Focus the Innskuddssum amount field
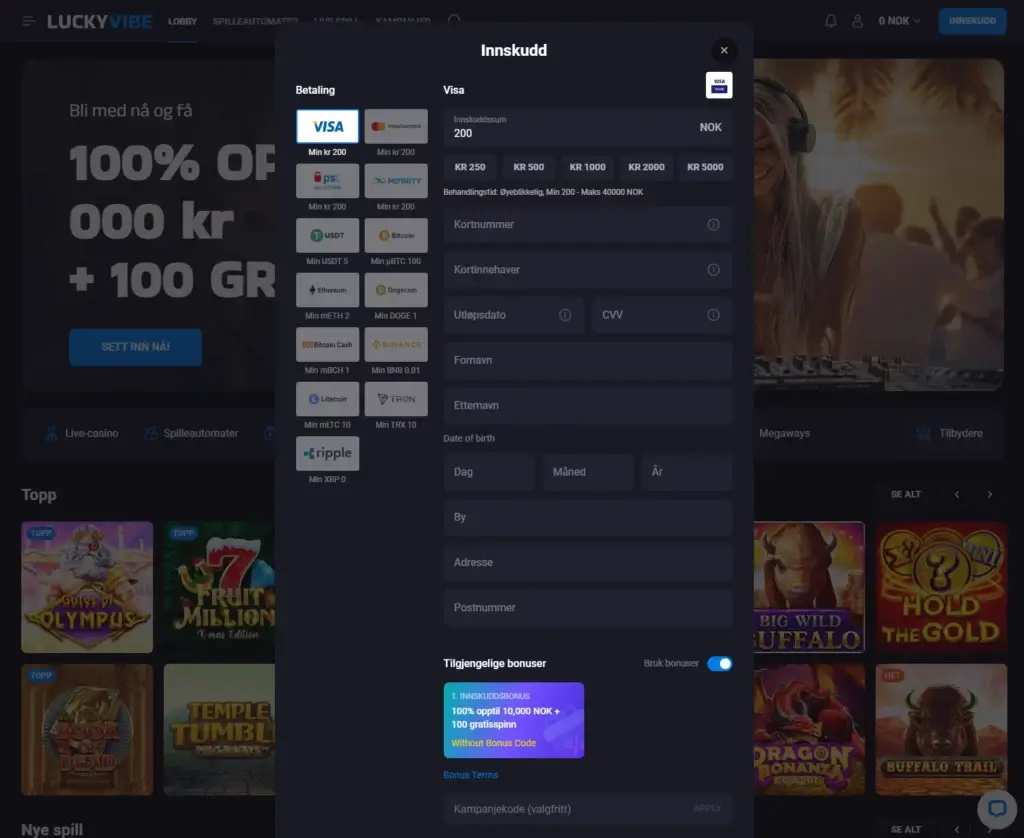 point(588,127)
